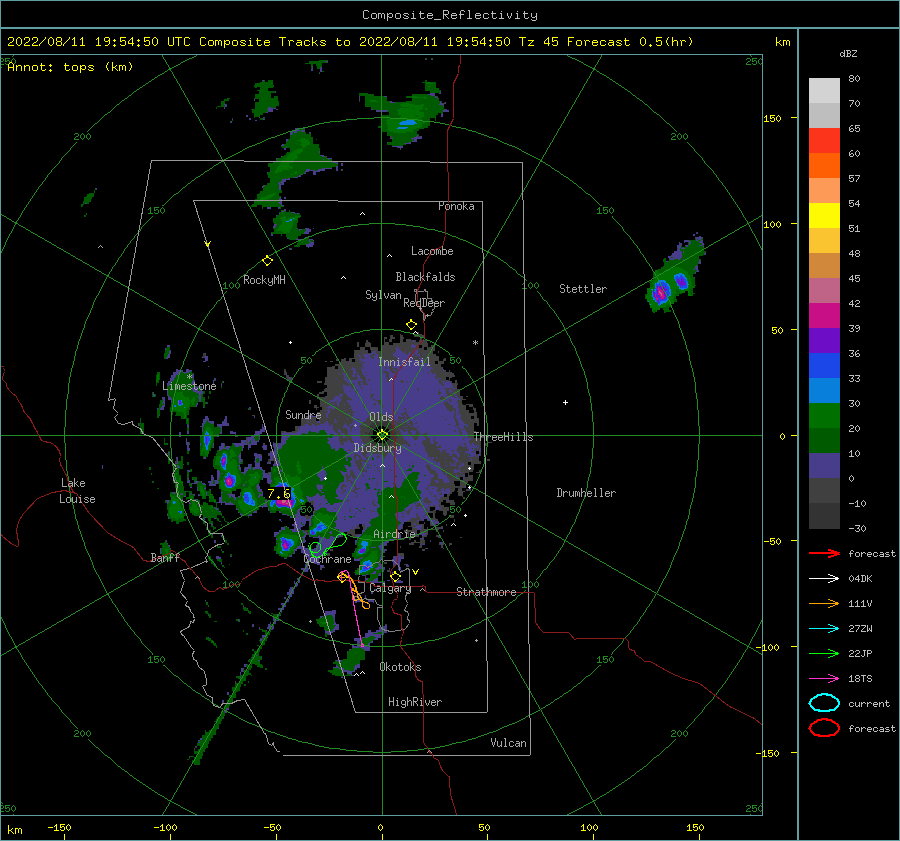
Task: Click the blue-cored storm cell north of Ponoka
Action: coord(406,122)
